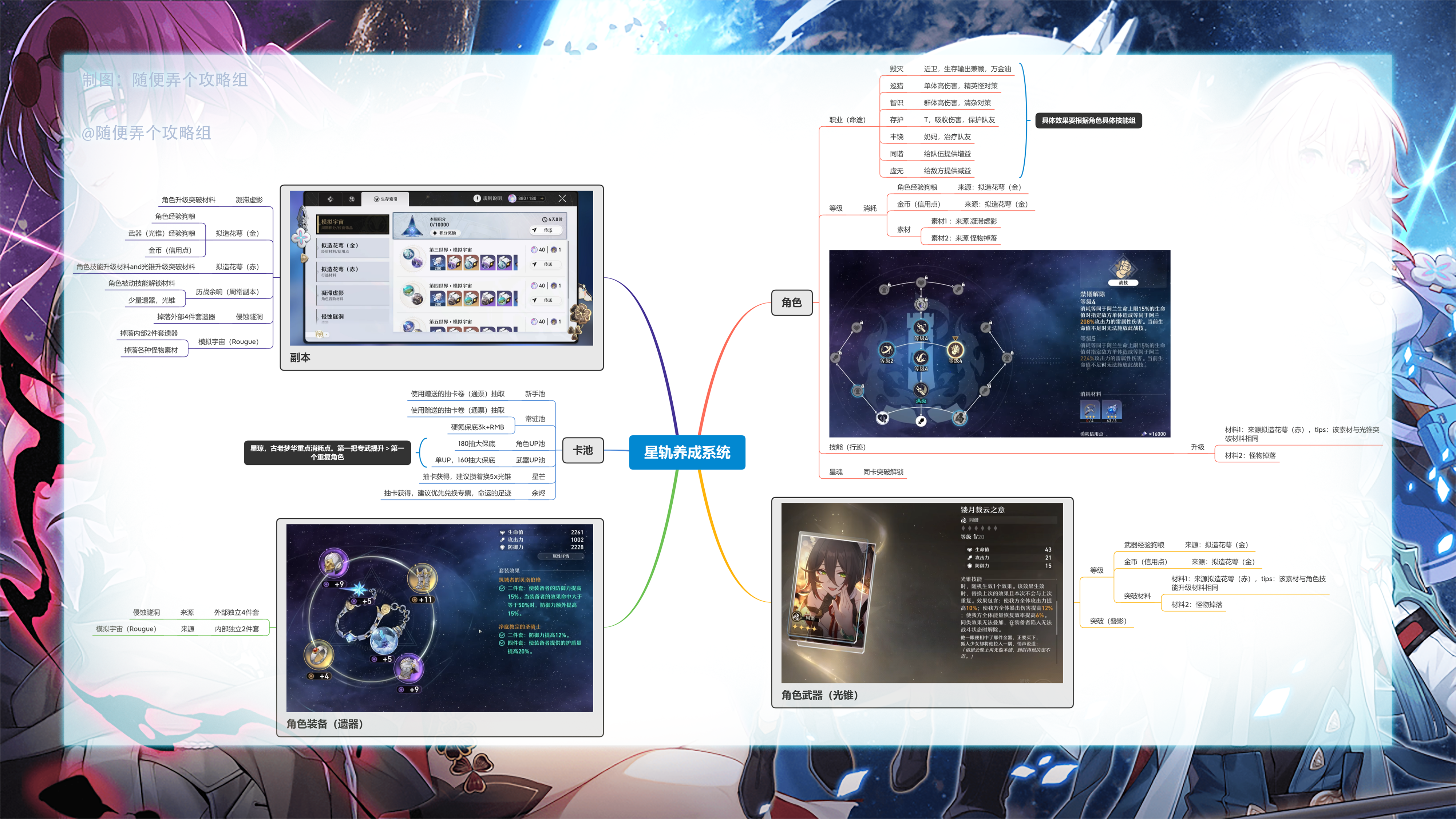The image size is (1456, 819).
Task: Open the 侵蚀隧洞 tab in dungeon list
Action: tap(352, 318)
